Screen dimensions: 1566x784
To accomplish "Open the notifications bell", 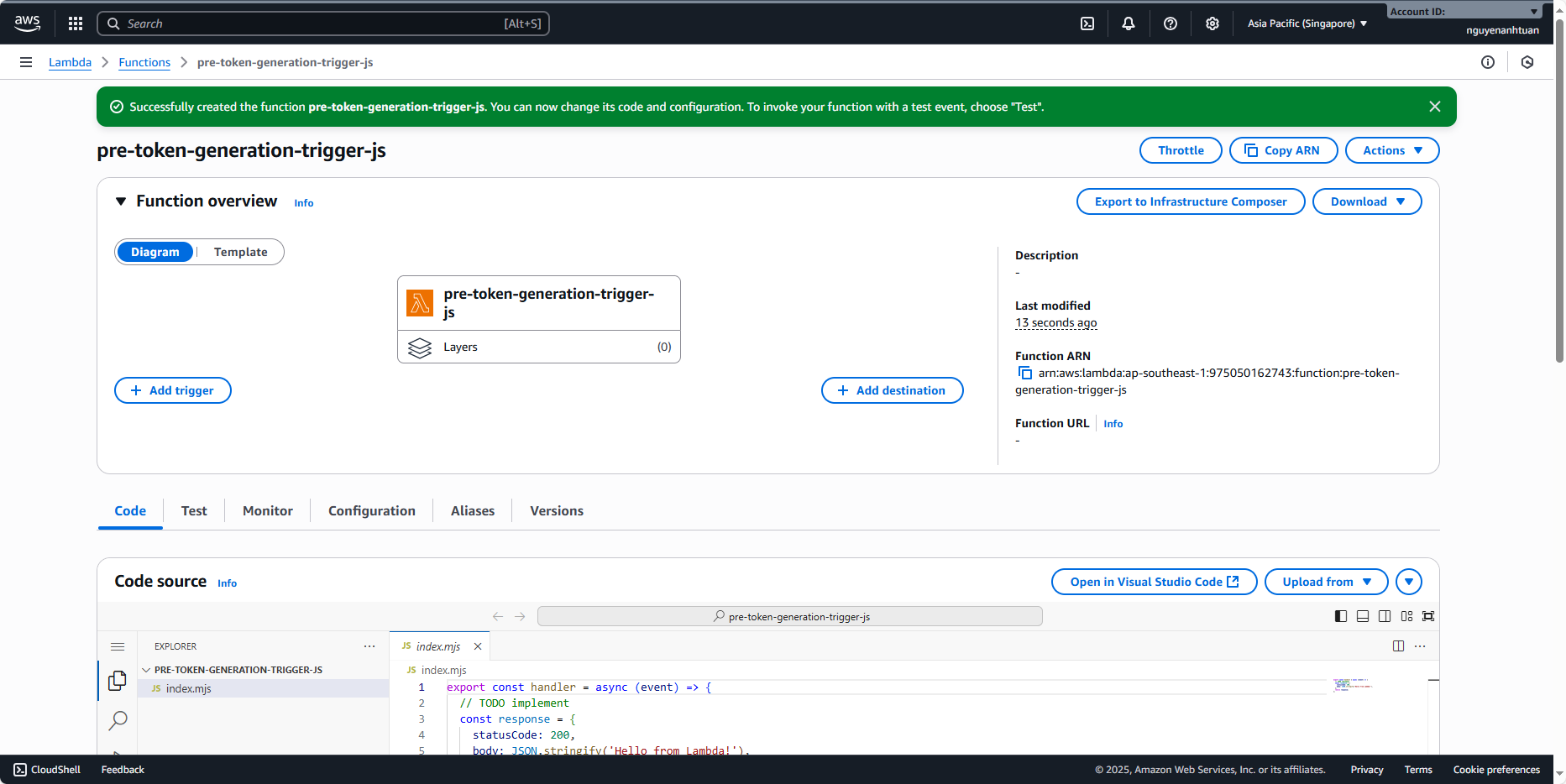I will (x=1129, y=24).
